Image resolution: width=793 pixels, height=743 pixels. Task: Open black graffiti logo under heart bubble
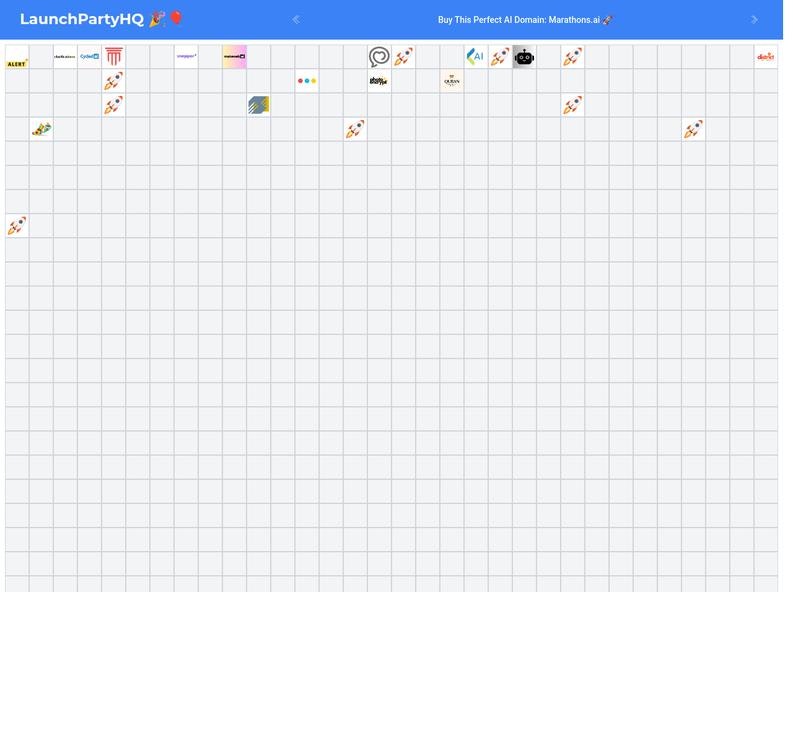click(x=379, y=81)
